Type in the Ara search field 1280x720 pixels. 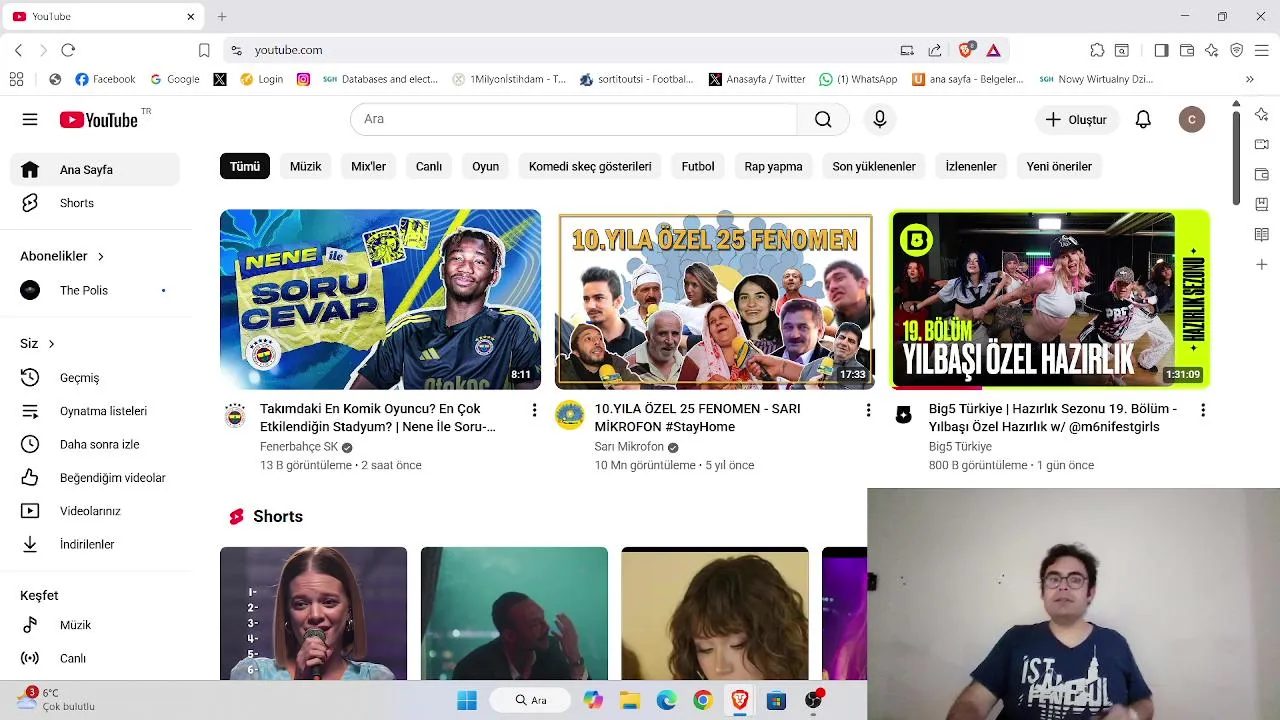[x=574, y=119]
